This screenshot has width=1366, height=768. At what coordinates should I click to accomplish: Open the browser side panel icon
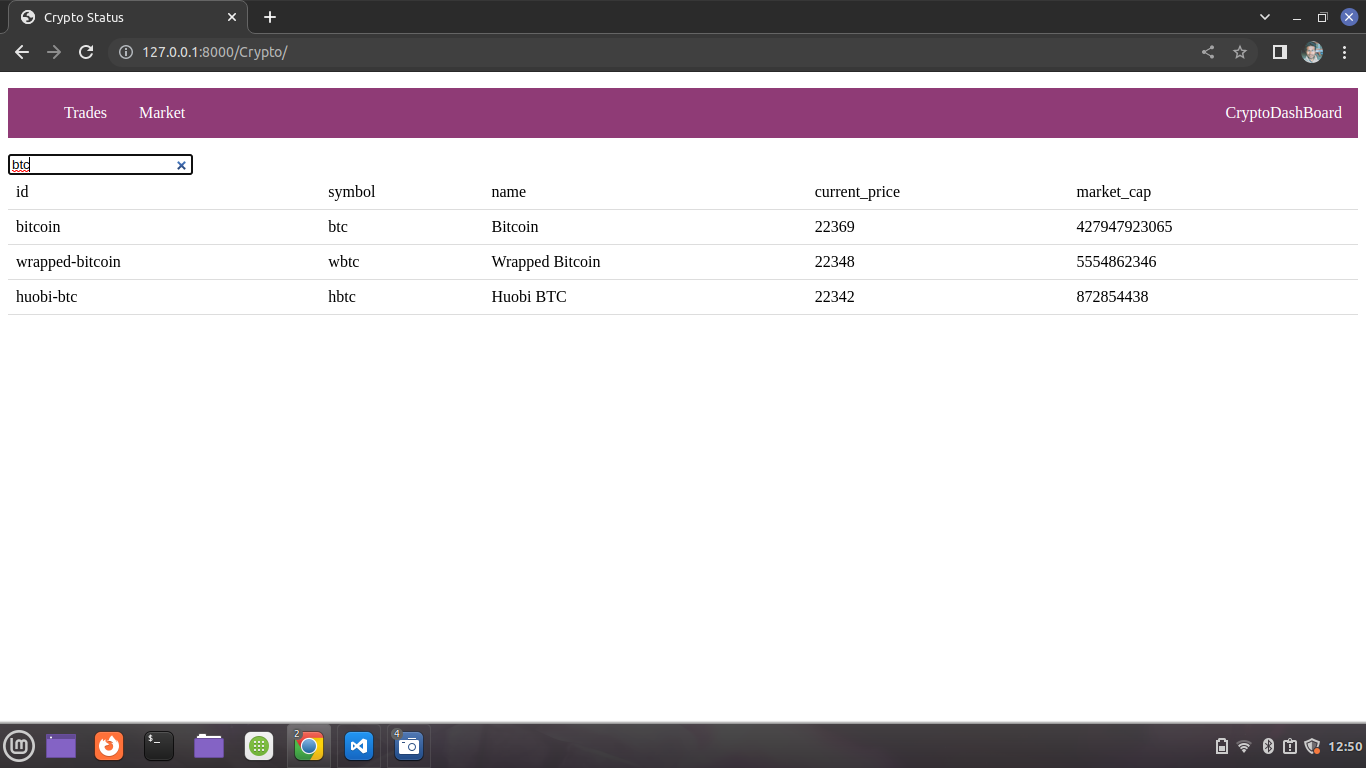pyautogui.click(x=1279, y=52)
